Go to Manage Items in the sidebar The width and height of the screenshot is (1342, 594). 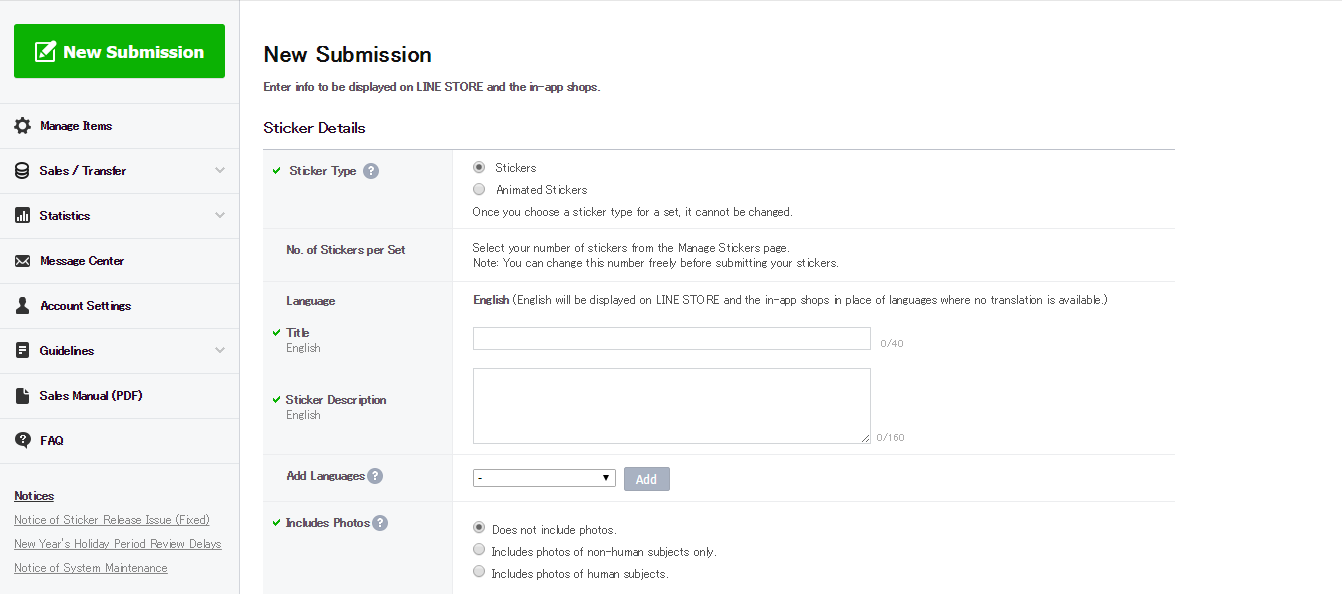[x=76, y=126]
